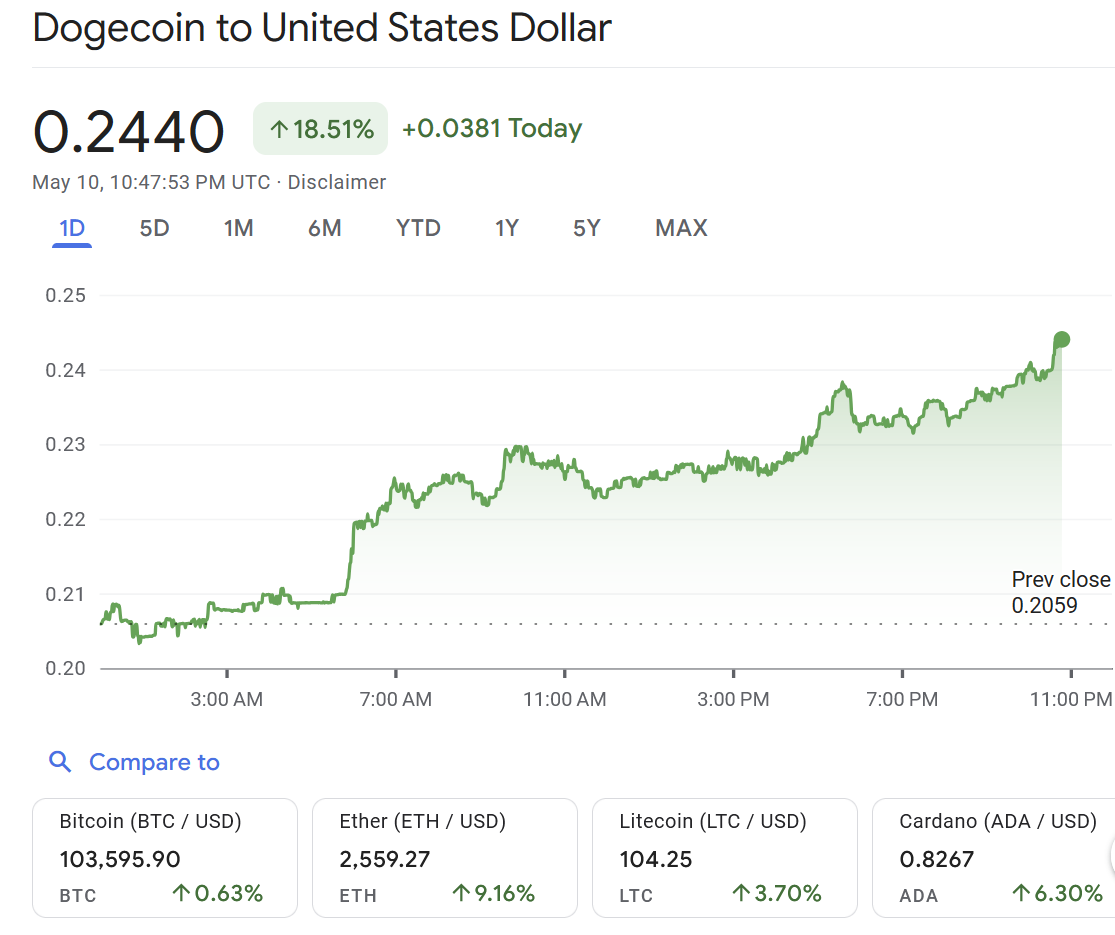Open the 5Y chart range
This screenshot has height=935, width=1115.
click(x=586, y=229)
